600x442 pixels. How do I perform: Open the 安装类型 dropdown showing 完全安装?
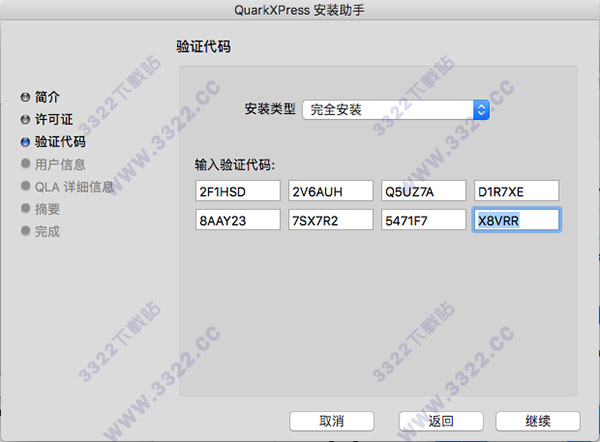pos(396,110)
